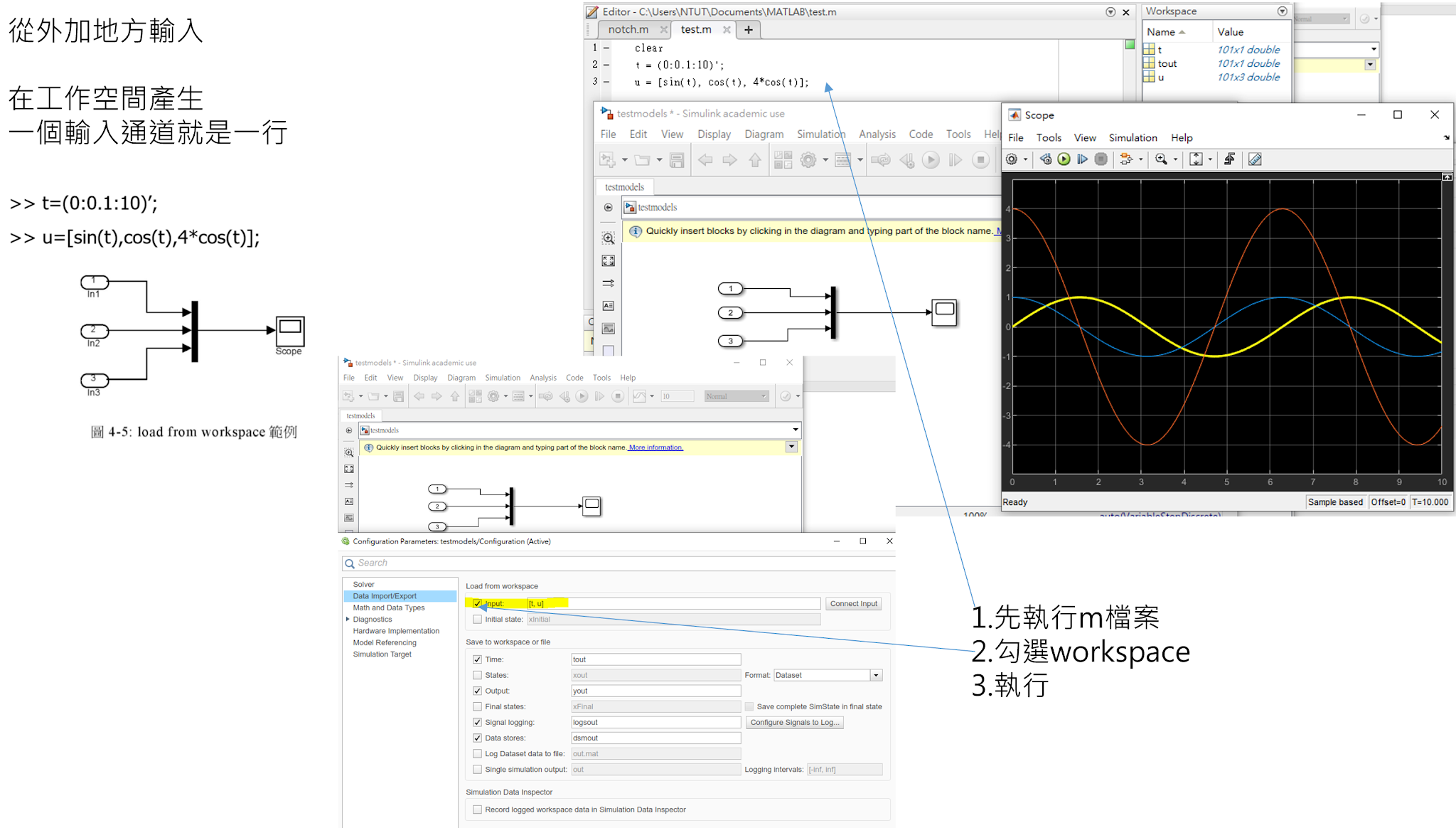The height and width of the screenshot is (828, 1456).
Task: Click zoom icon in upper Simulink palette
Action: pyautogui.click(x=608, y=238)
